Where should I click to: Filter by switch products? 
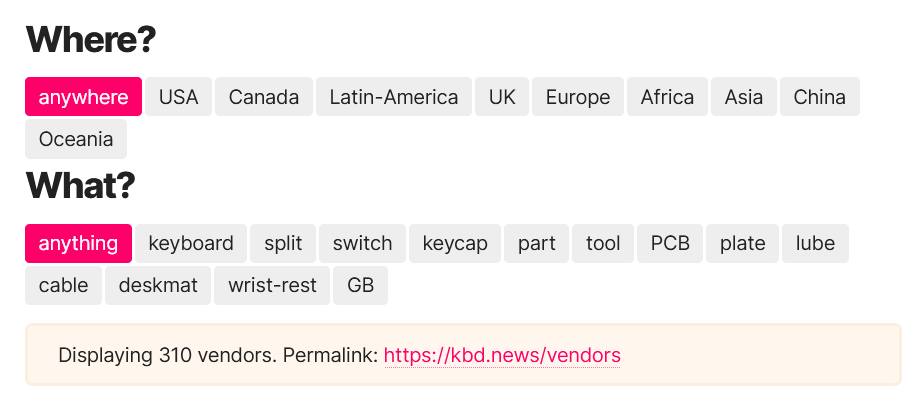point(362,243)
